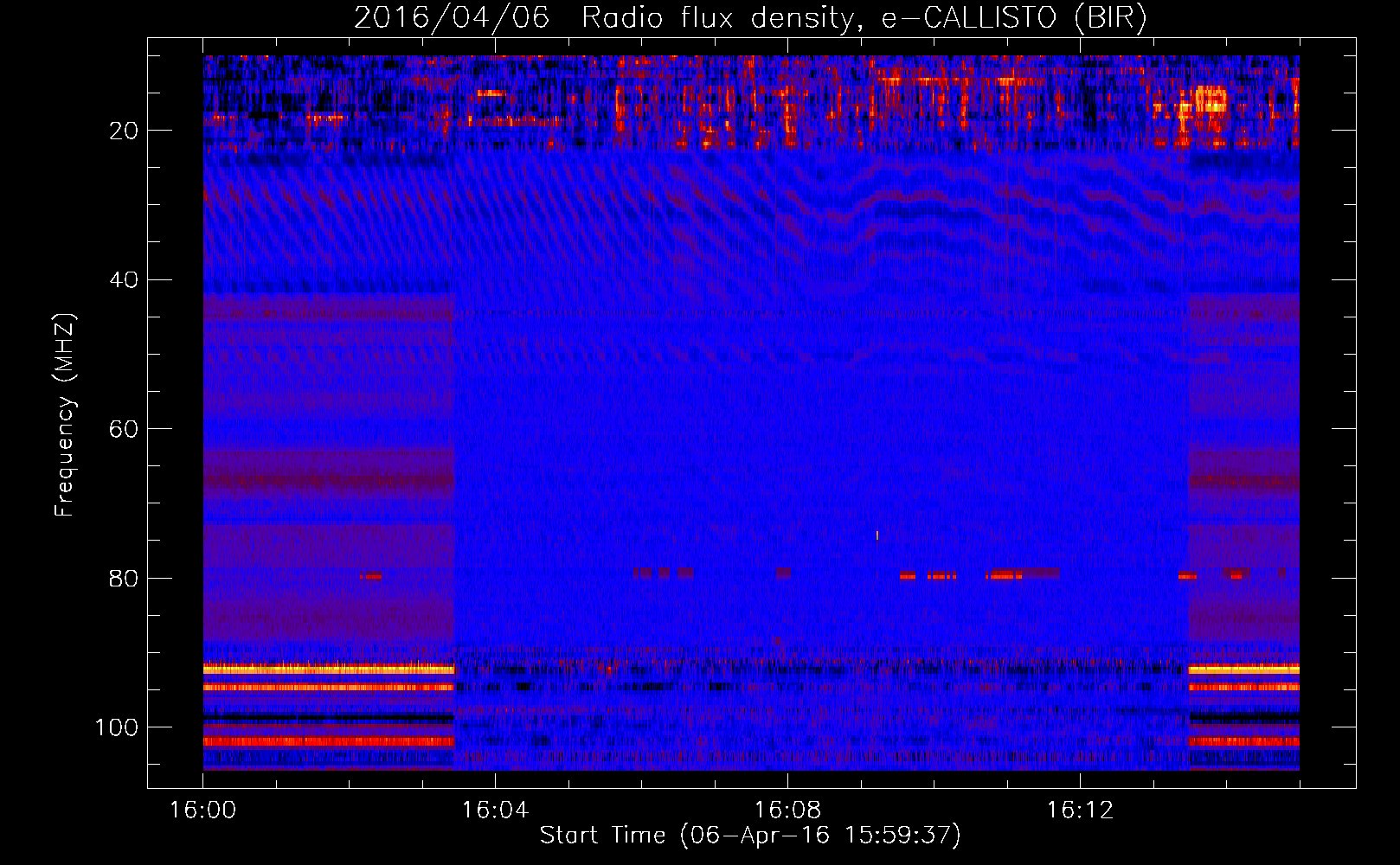This screenshot has height=865, width=1400.
Task: Click the 'Start Time (06-Apr-16 15:59:37)' label
Action: [x=750, y=836]
